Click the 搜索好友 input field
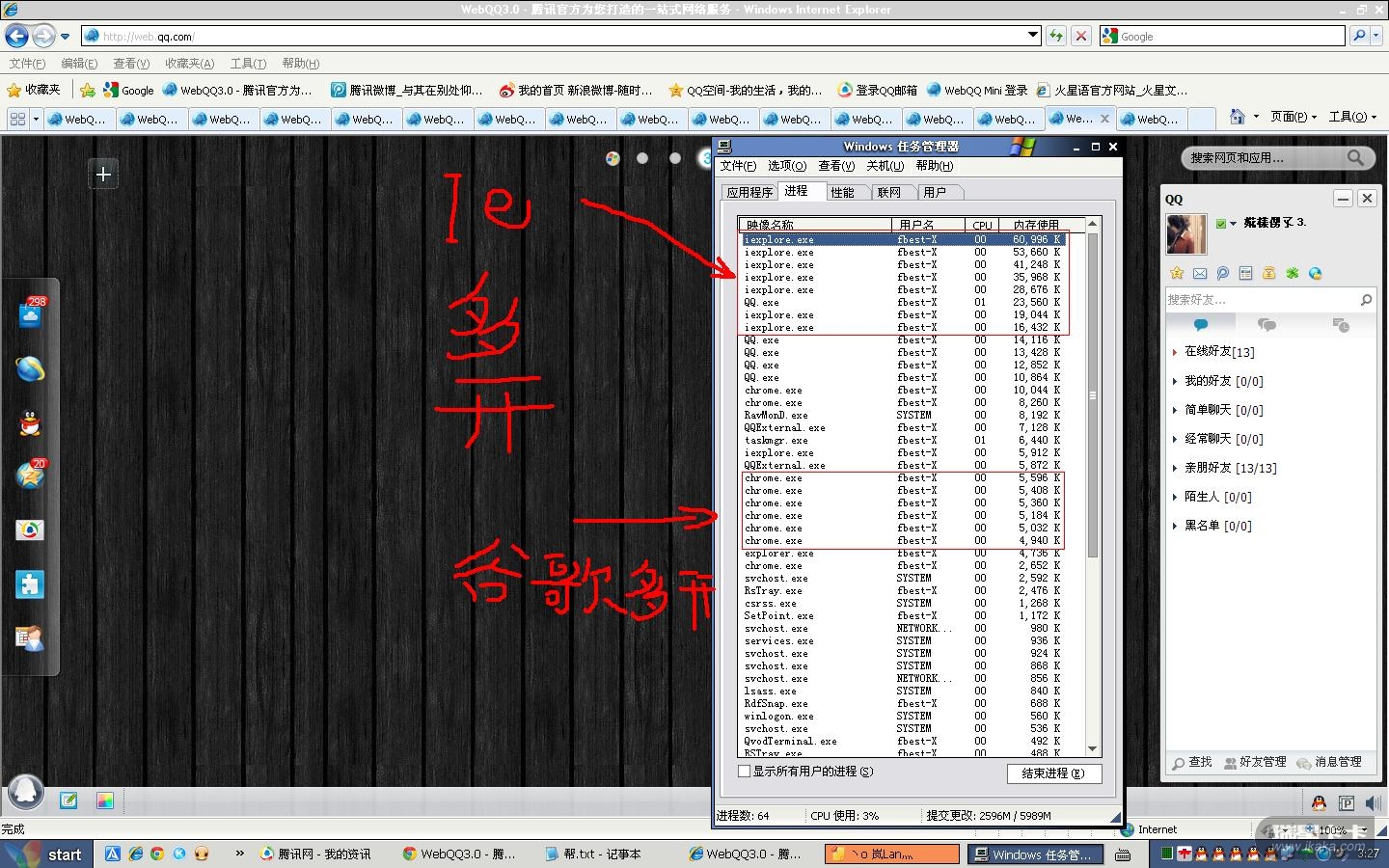The image size is (1389, 868). [1260, 300]
